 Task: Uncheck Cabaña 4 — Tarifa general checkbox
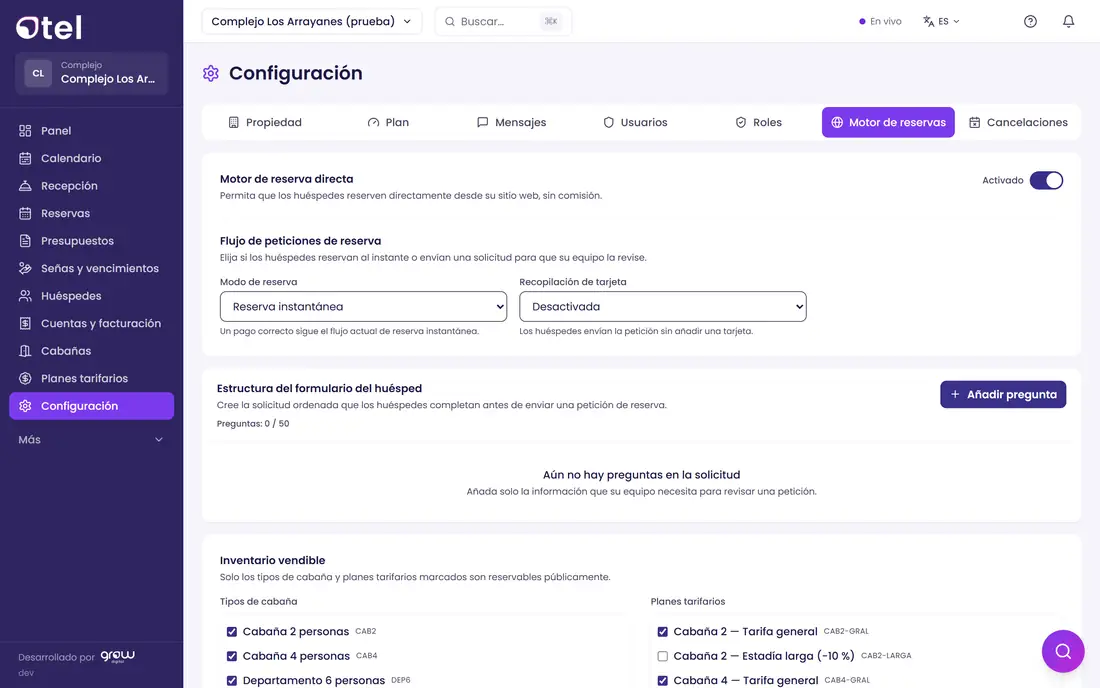click(x=662, y=681)
